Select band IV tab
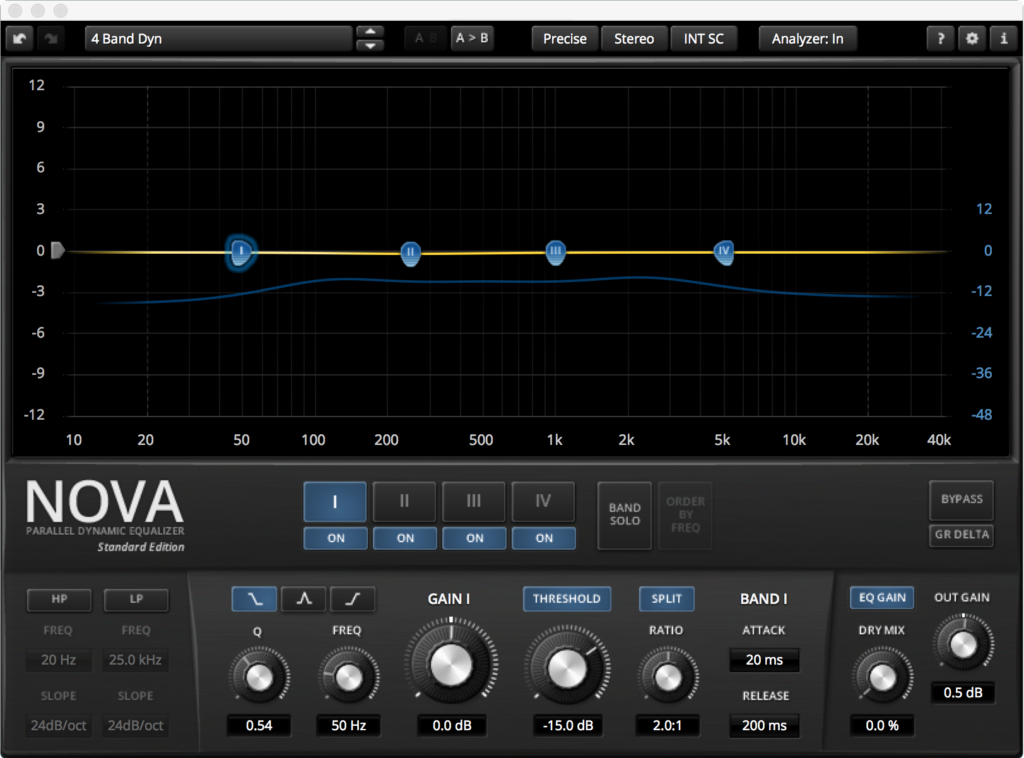This screenshot has height=758, width=1024. click(543, 501)
